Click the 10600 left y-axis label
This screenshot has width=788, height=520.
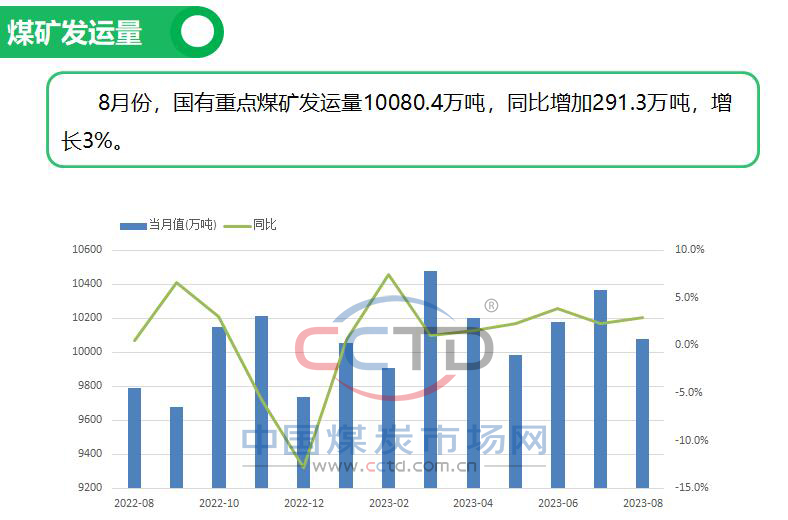(x=88, y=250)
